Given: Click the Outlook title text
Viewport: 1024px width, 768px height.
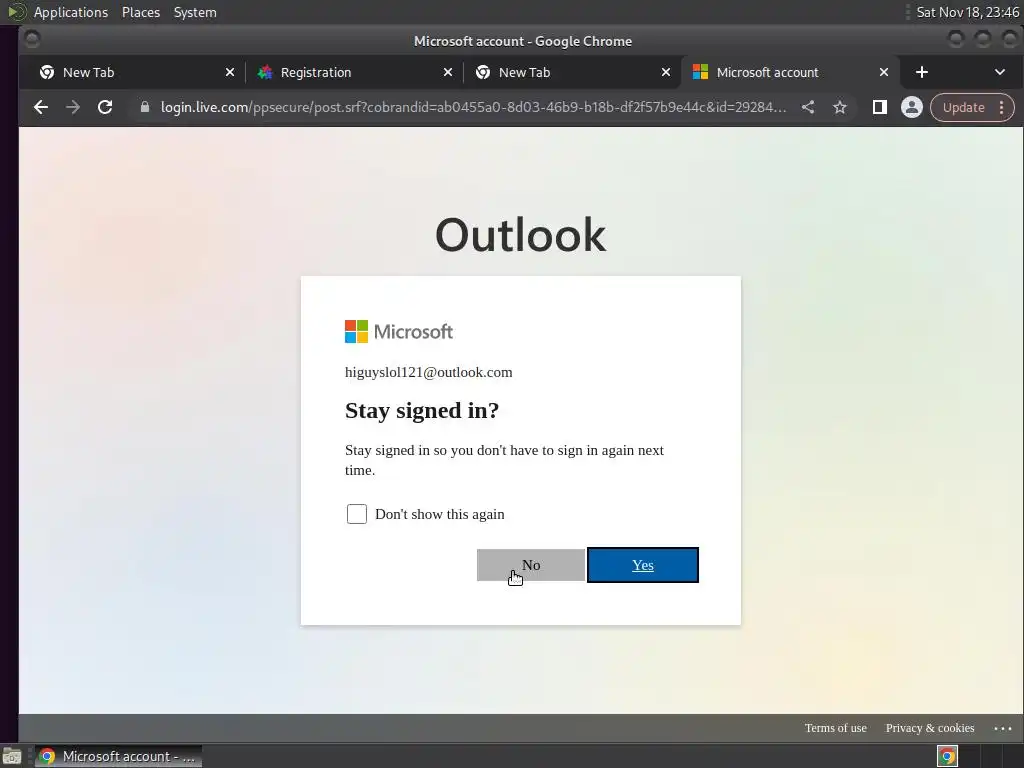Looking at the screenshot, I should point(520,235).
